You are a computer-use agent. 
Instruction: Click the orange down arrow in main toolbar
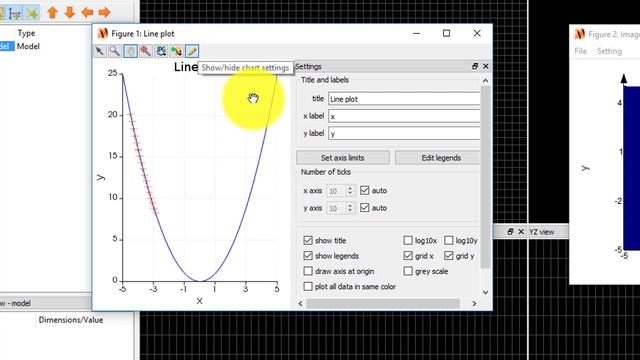[x=70, y=13]
